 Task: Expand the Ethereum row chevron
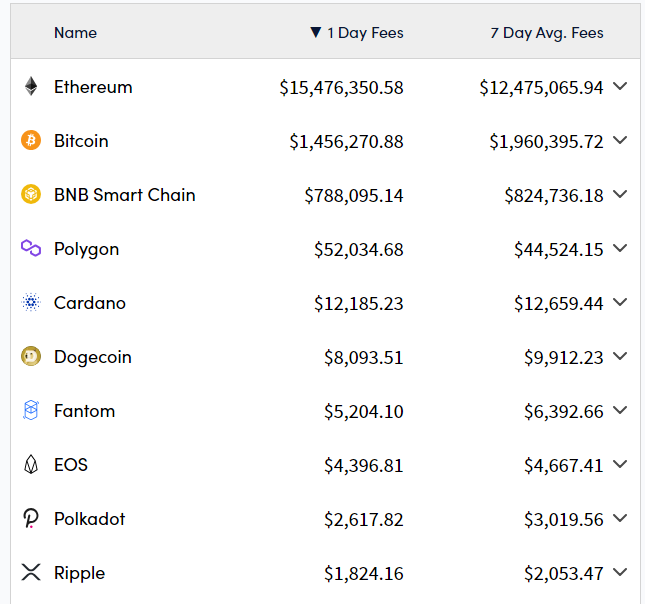tap(620, 86)
